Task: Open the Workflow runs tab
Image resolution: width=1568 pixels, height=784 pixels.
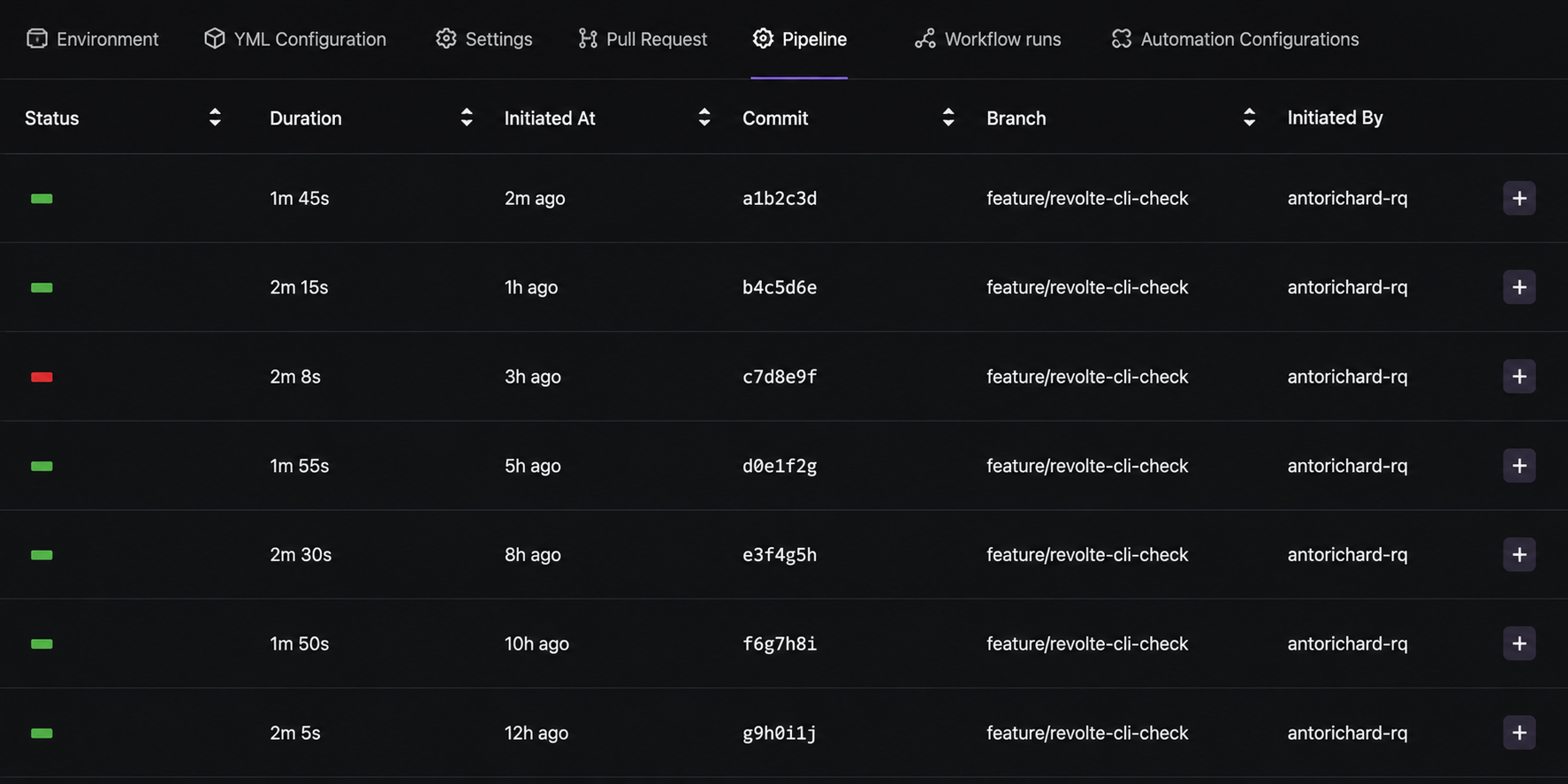Action: click(988, 39)
